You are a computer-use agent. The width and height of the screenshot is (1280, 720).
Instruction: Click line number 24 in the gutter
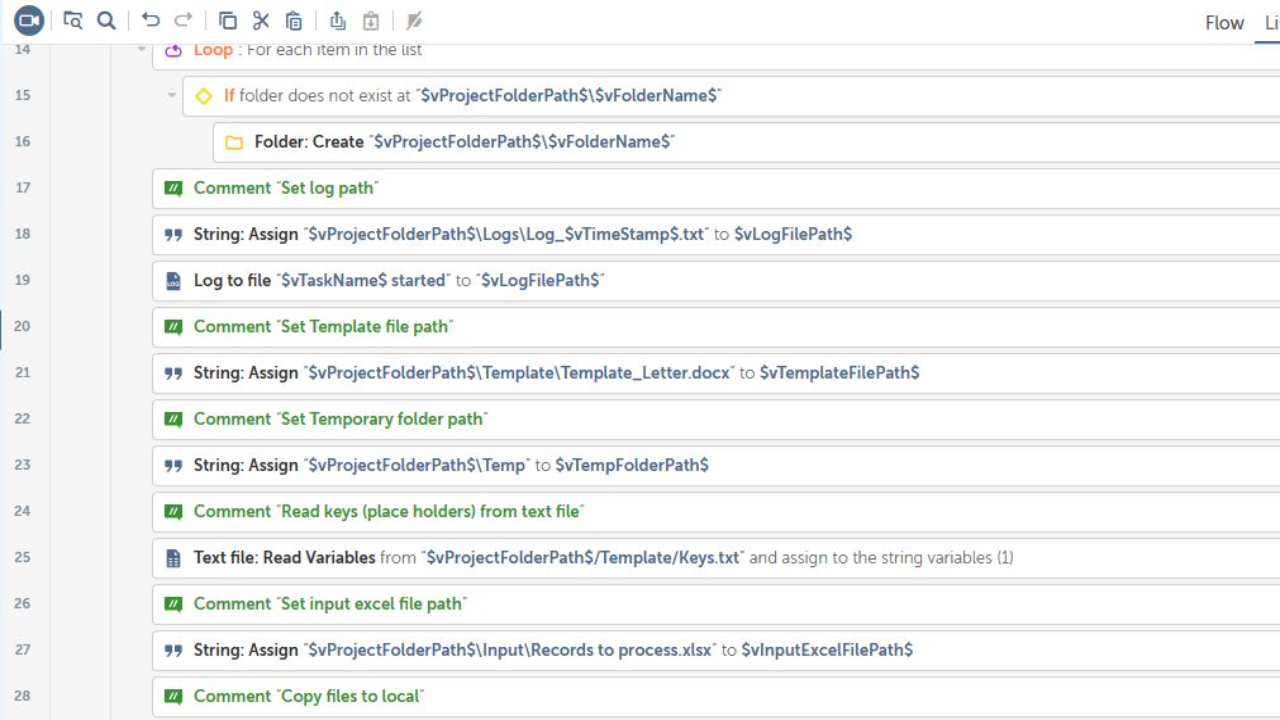(23, 511)
